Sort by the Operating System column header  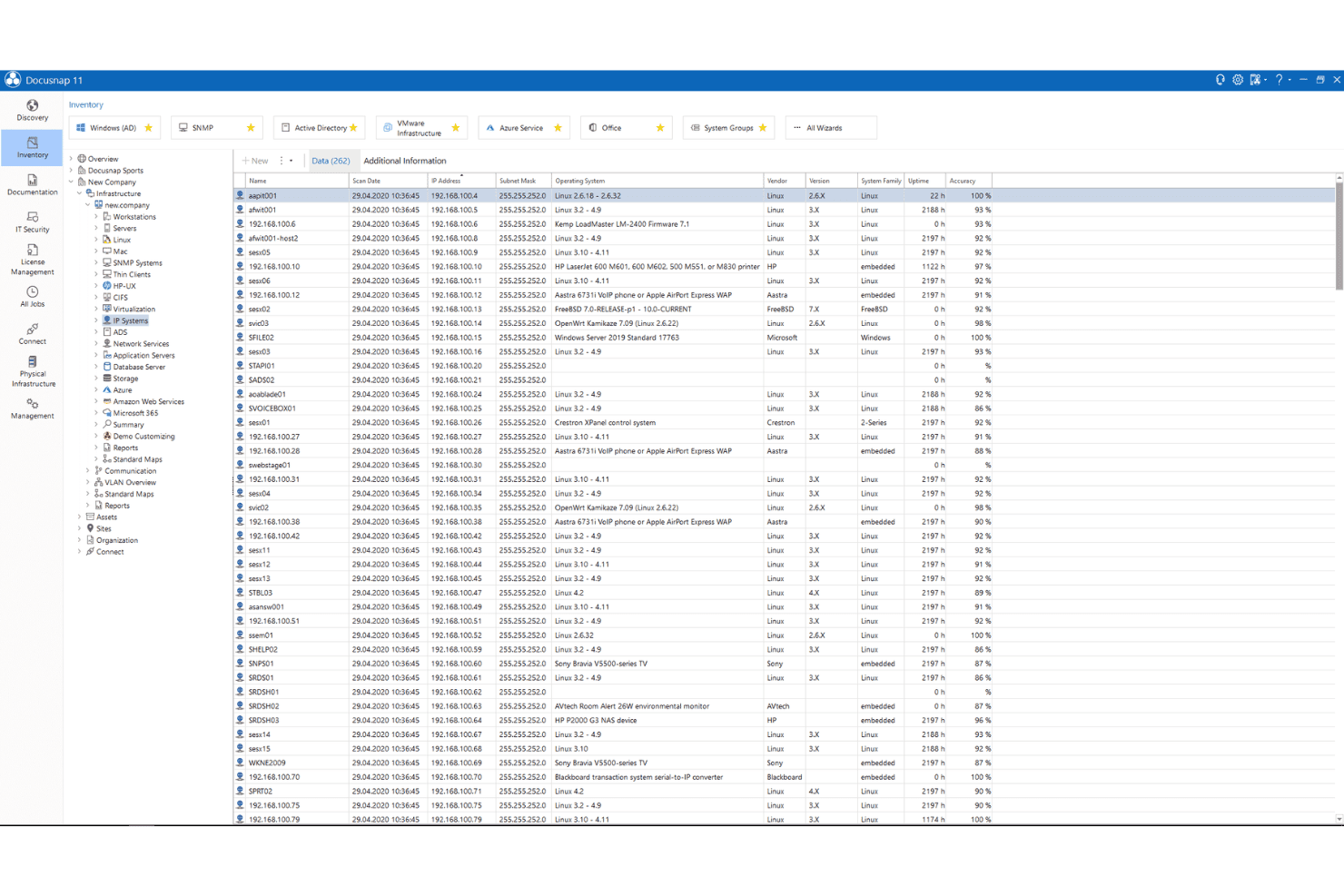[657, 181]
